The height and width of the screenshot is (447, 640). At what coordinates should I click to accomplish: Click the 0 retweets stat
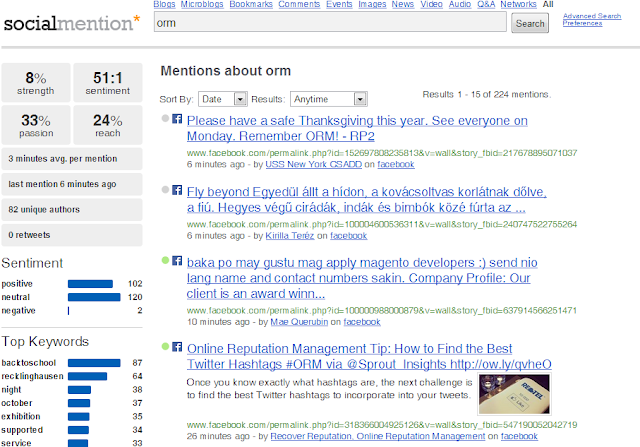72,235
